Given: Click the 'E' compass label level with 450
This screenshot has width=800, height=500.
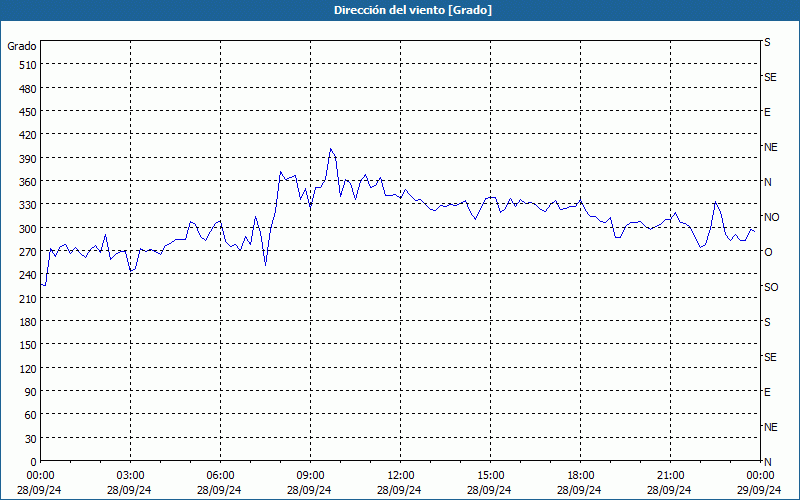Looking at the screenshot, I should pyautogui.click(x=767, y=112).
